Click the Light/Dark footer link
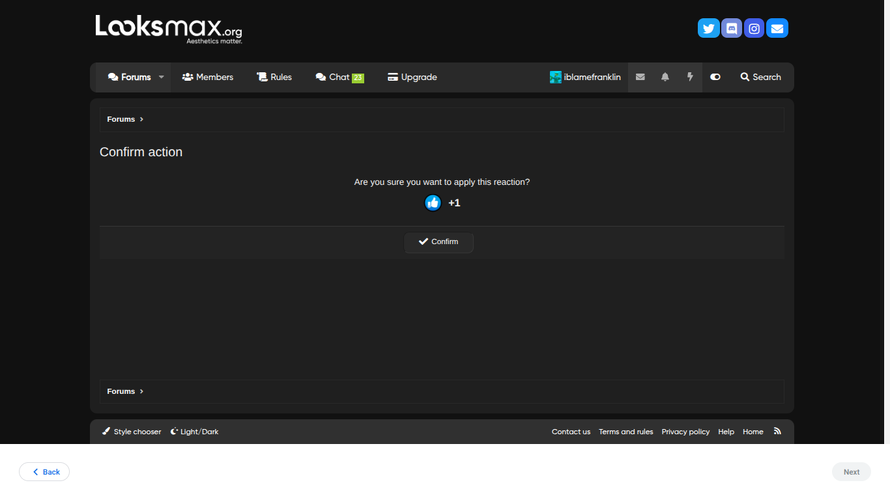 [195, 432]
